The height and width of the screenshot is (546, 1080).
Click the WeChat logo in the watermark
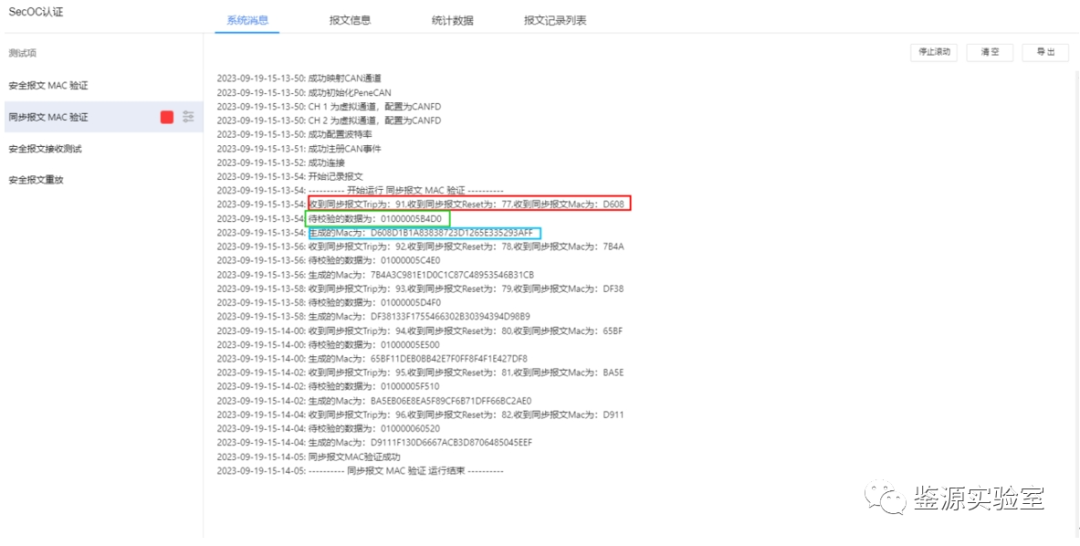(x=885, y=498)
